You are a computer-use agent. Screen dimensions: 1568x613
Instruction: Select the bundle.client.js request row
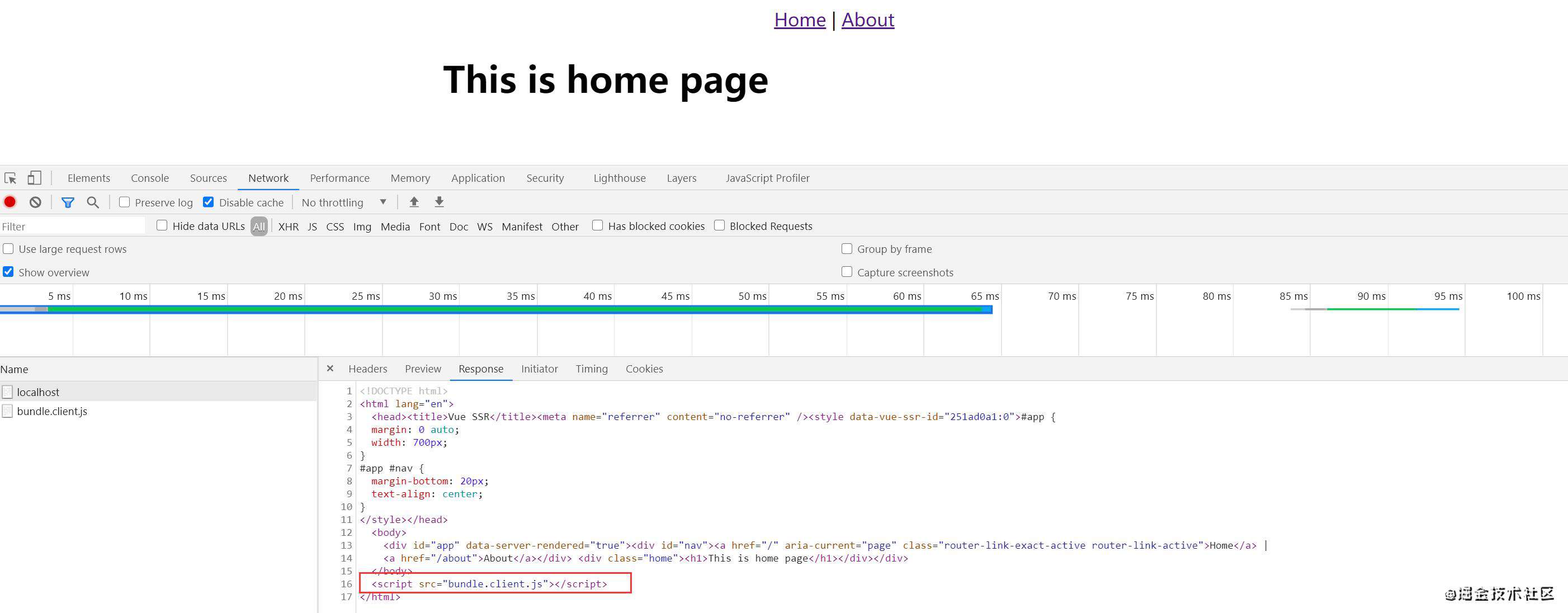click(158, 411)
